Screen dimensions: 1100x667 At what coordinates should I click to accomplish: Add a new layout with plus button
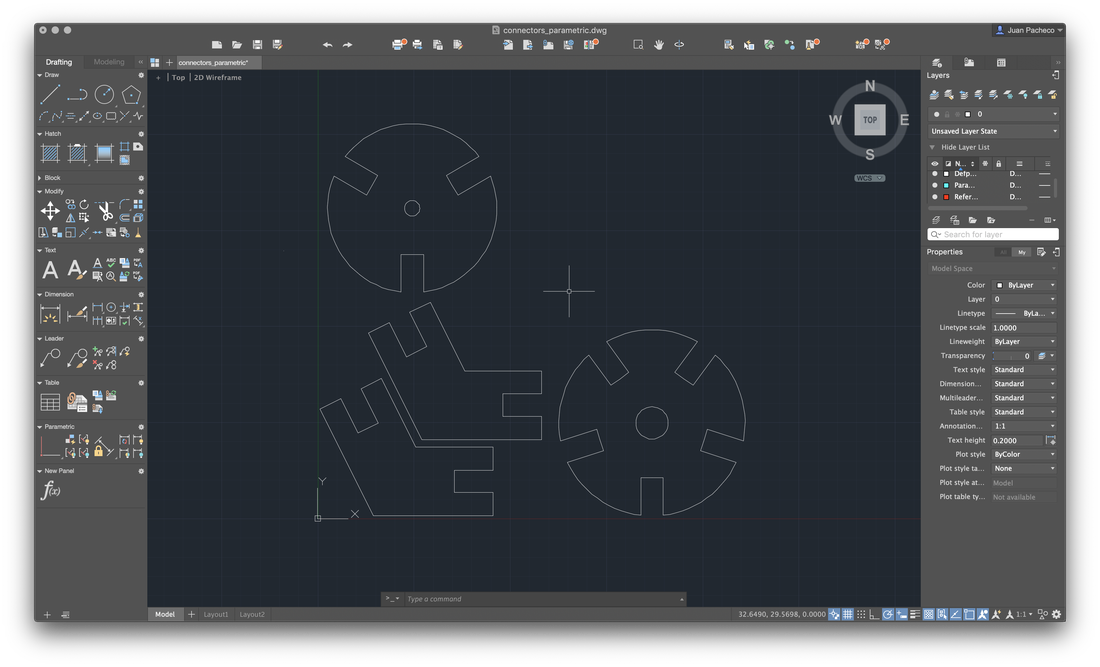[x=191, y=614]
